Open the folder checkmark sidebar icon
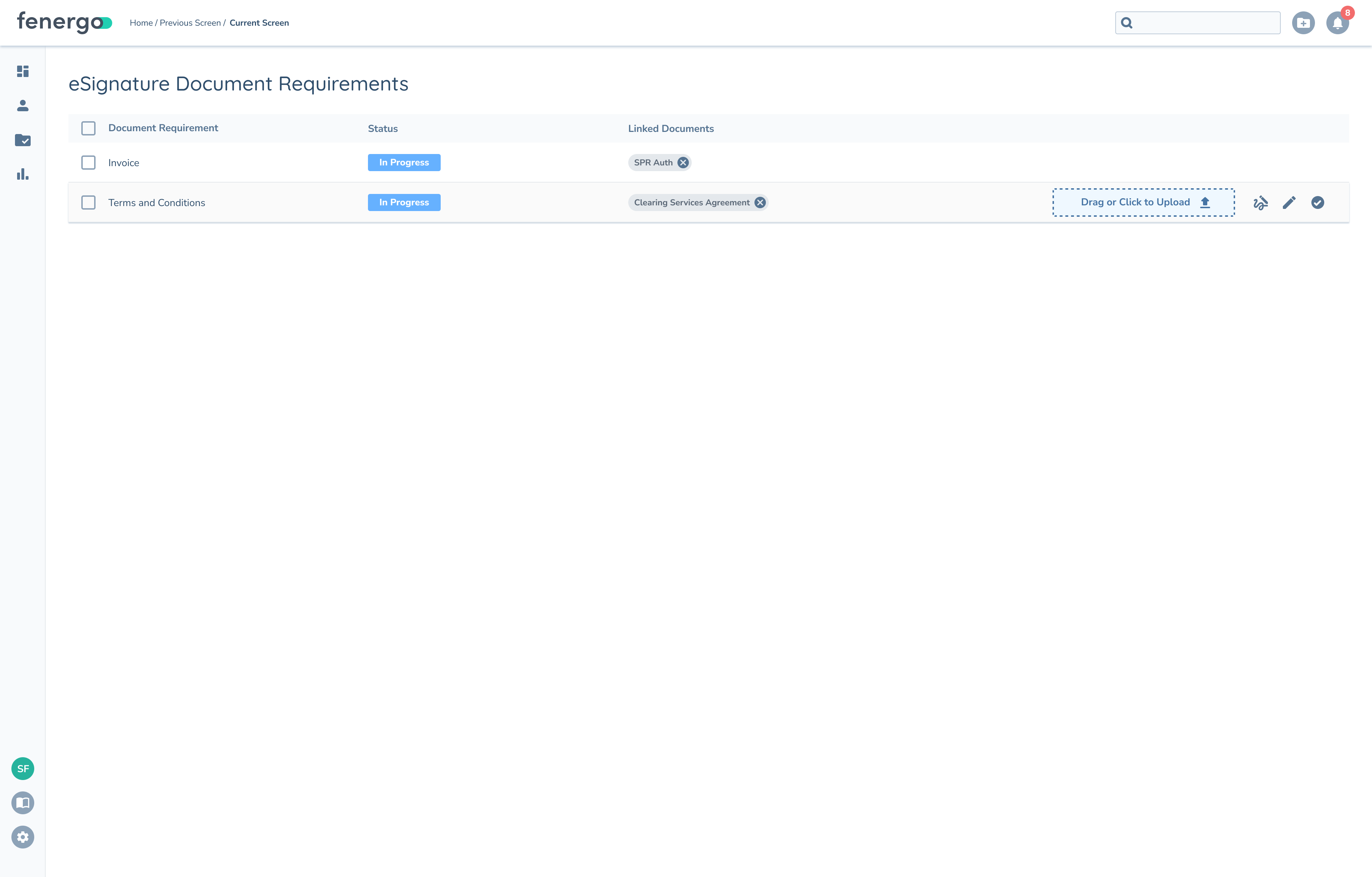 coord(23,140)
